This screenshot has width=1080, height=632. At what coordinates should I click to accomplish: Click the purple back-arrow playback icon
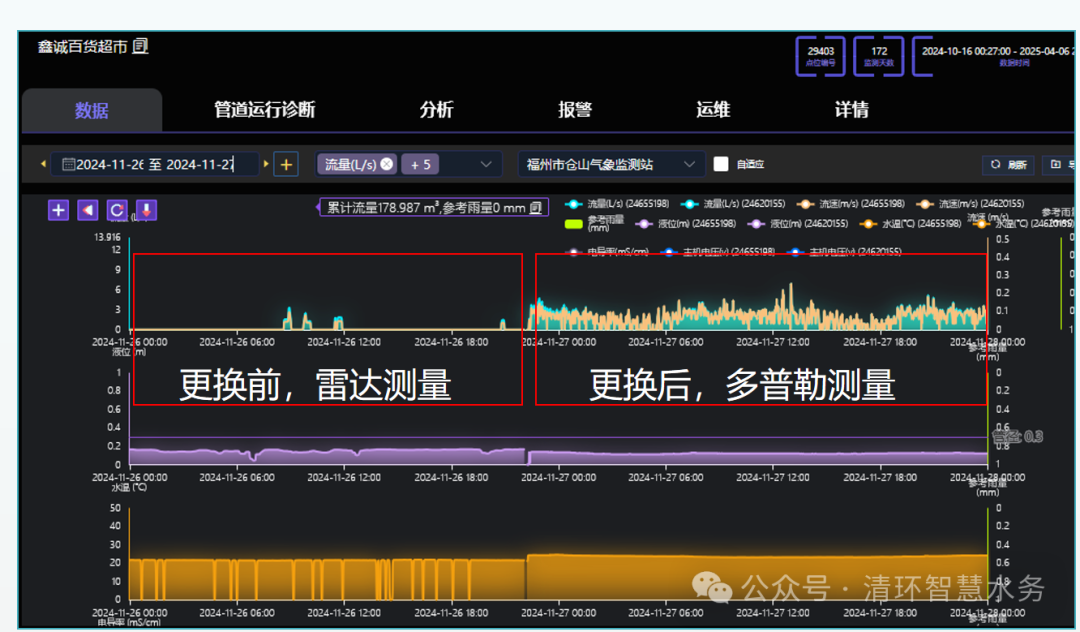click(x=86, y=210)
